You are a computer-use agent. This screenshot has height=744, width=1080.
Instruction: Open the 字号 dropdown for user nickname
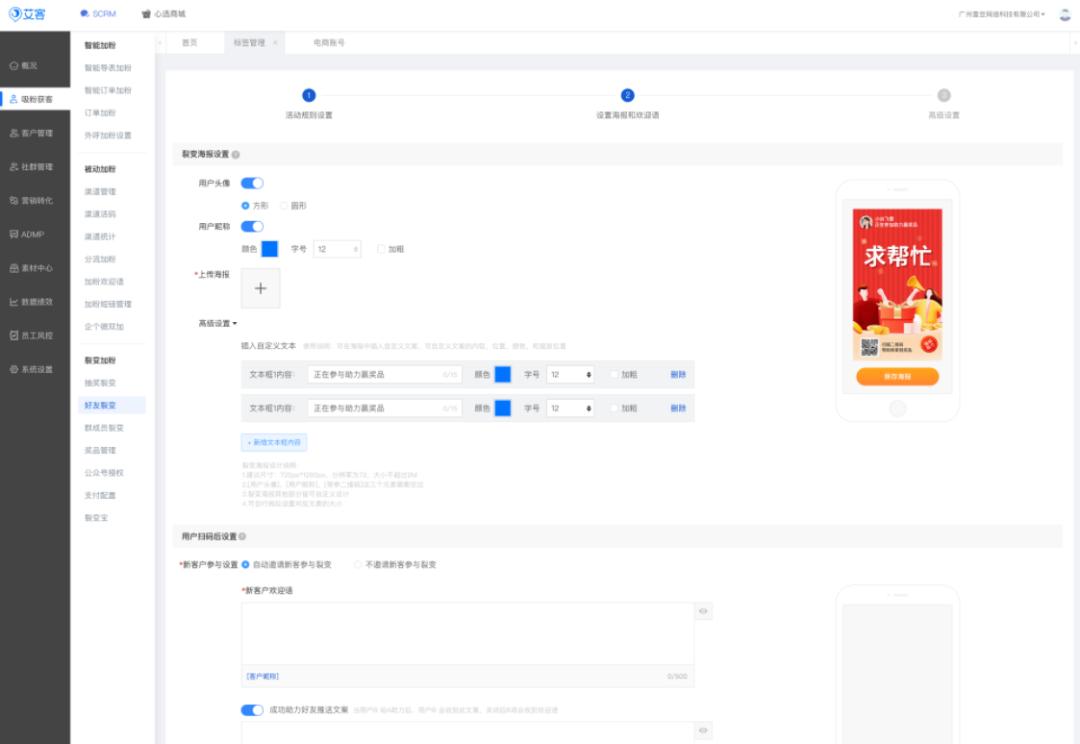[336, 249]
